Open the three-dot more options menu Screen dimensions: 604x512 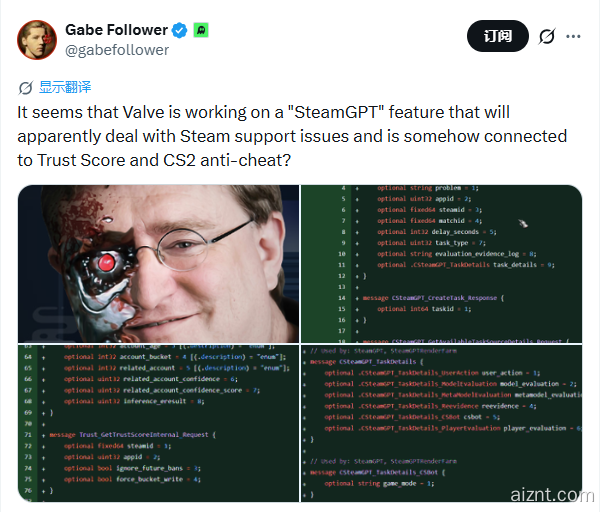pyautogui.click(x=573, y=37)
